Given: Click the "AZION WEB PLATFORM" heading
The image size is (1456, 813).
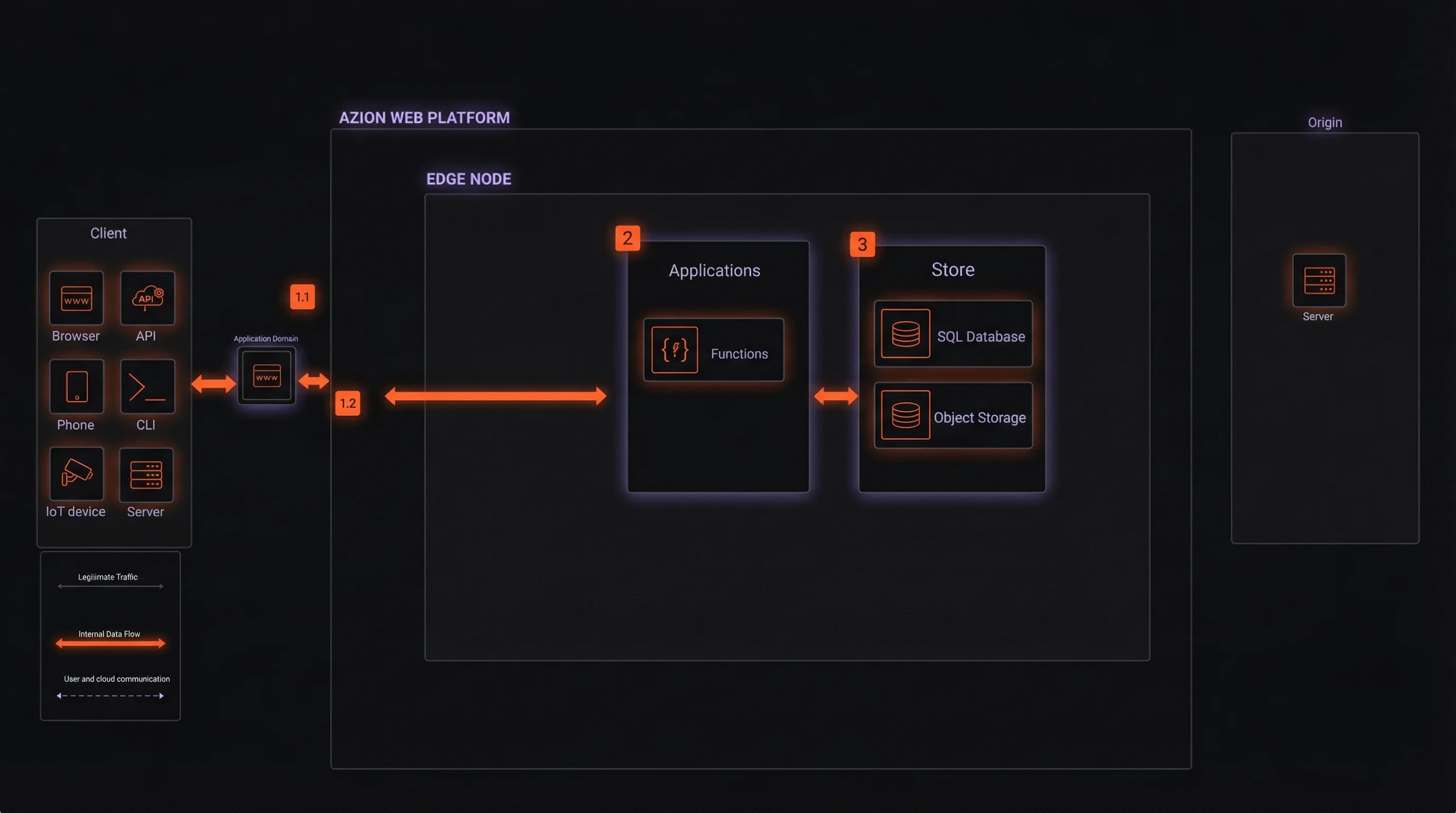Looking at the screenshot, I should (x=424, y=118).
